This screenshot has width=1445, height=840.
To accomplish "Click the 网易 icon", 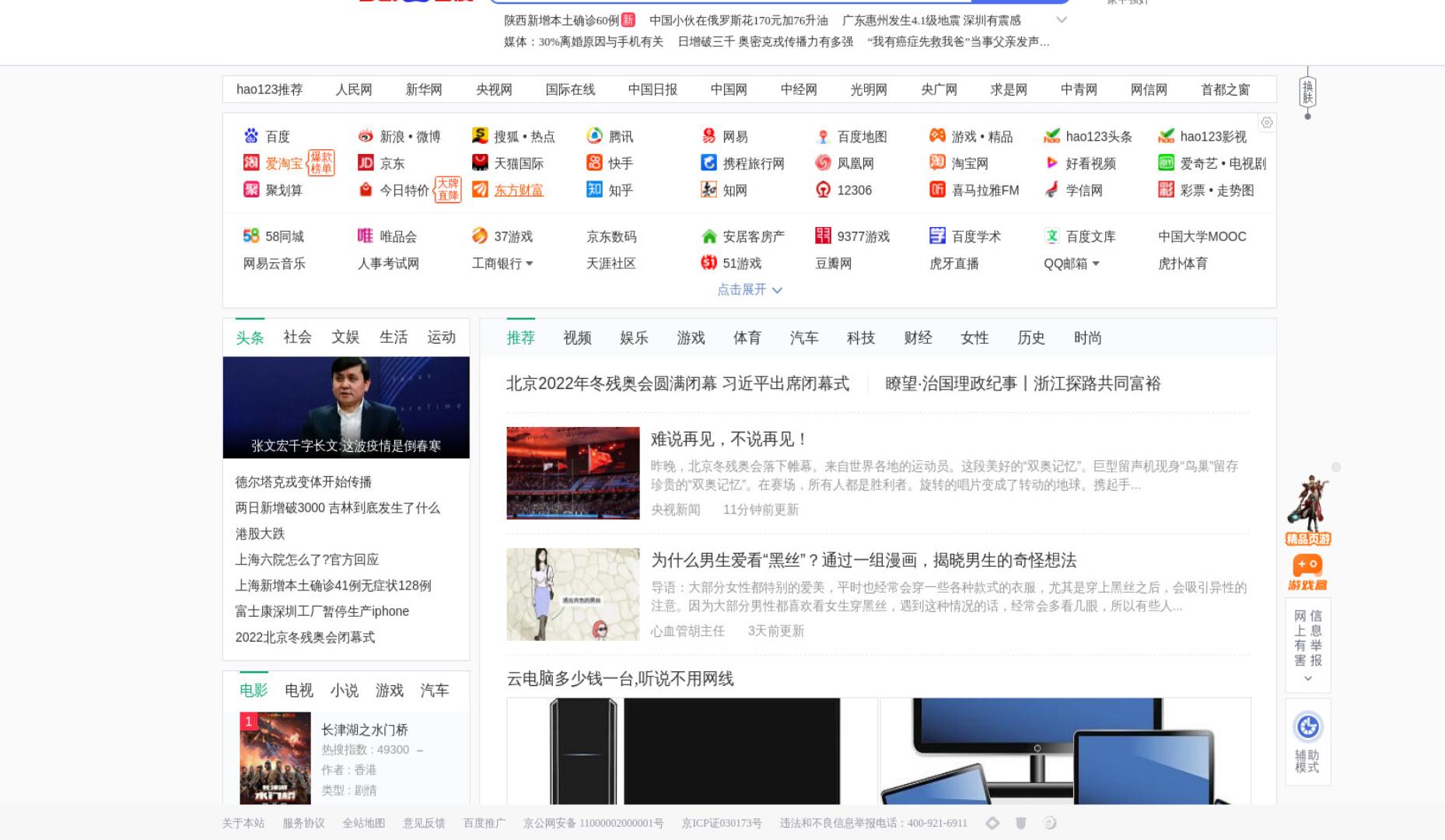I will [x=709, y=136].
